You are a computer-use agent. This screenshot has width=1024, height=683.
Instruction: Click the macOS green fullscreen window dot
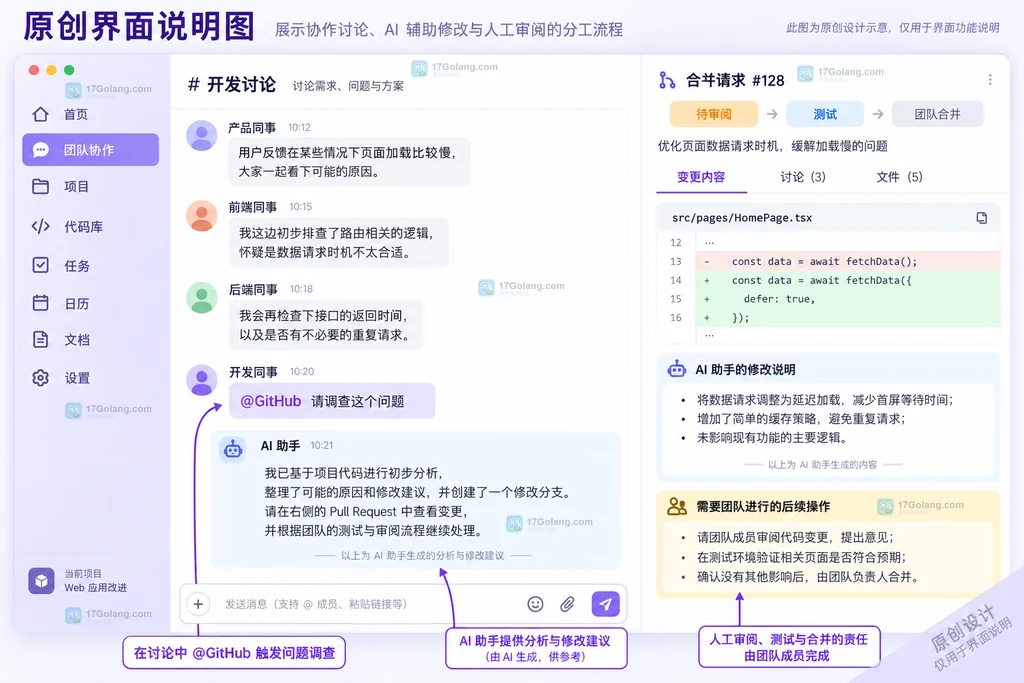tap(69, 70)
